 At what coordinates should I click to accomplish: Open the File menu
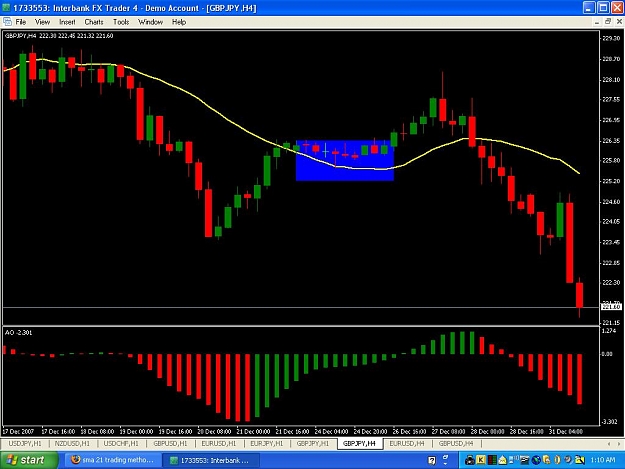point(21,22)
